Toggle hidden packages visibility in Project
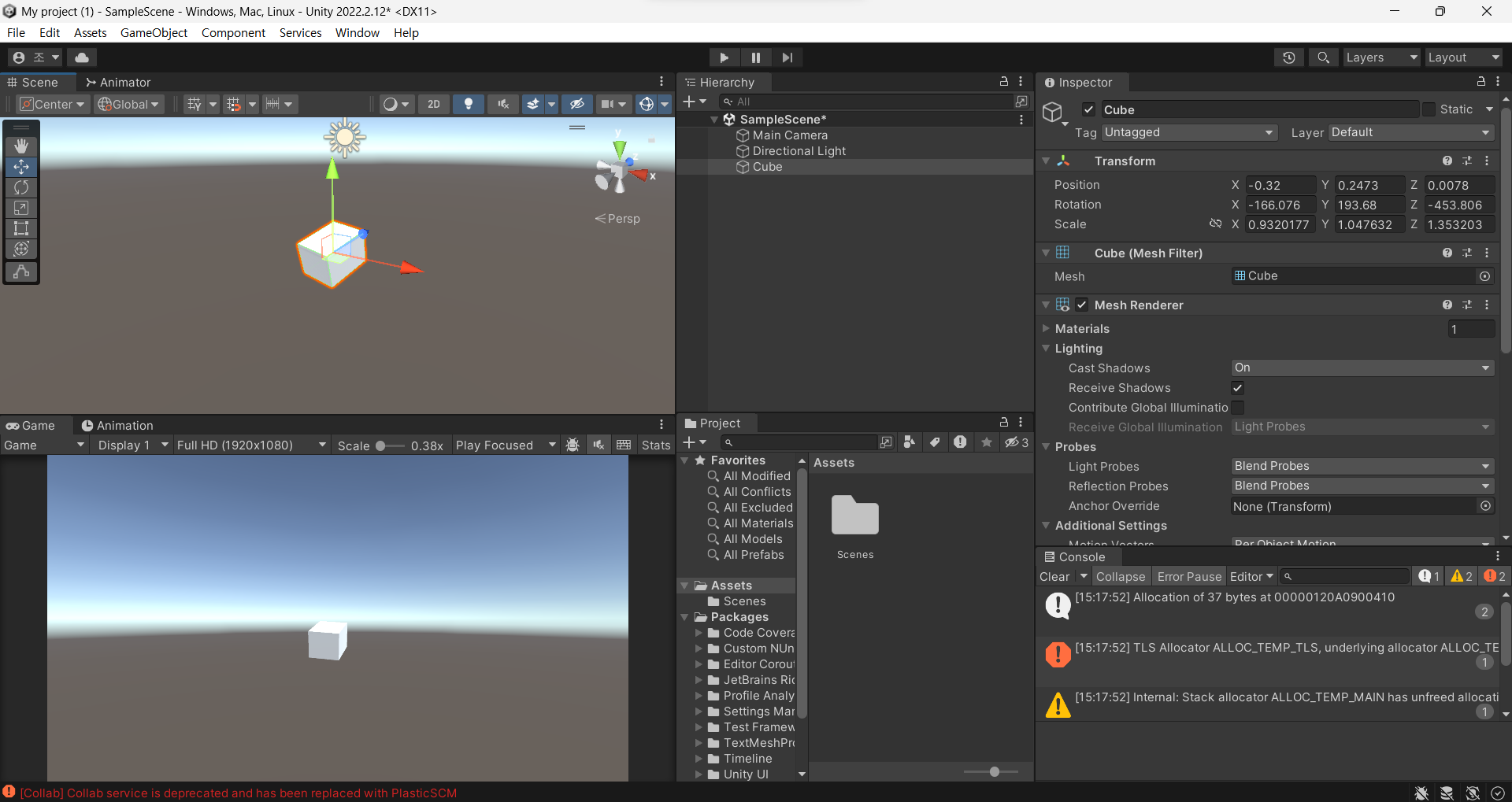 click(x=1016, y=442)
